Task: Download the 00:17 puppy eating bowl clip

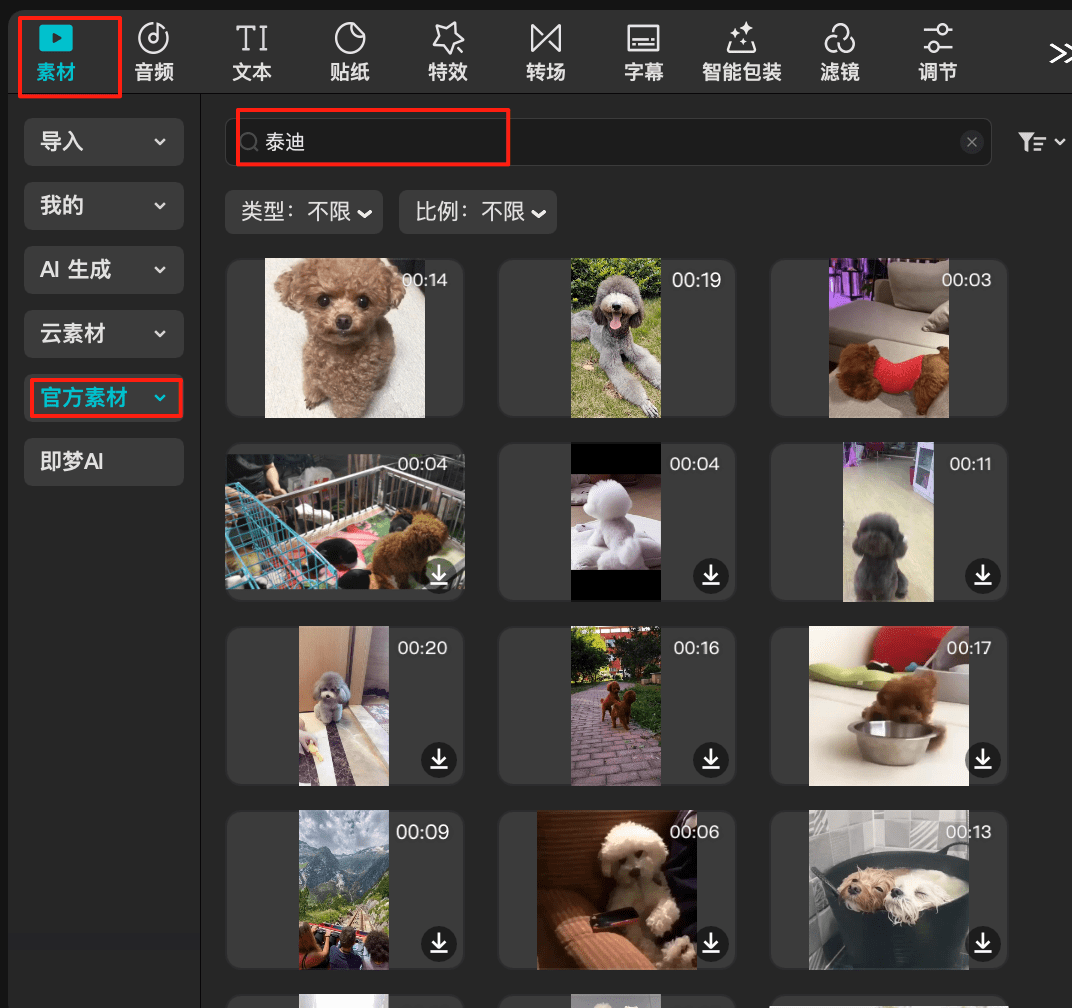Action: click(x=982, y=759)
